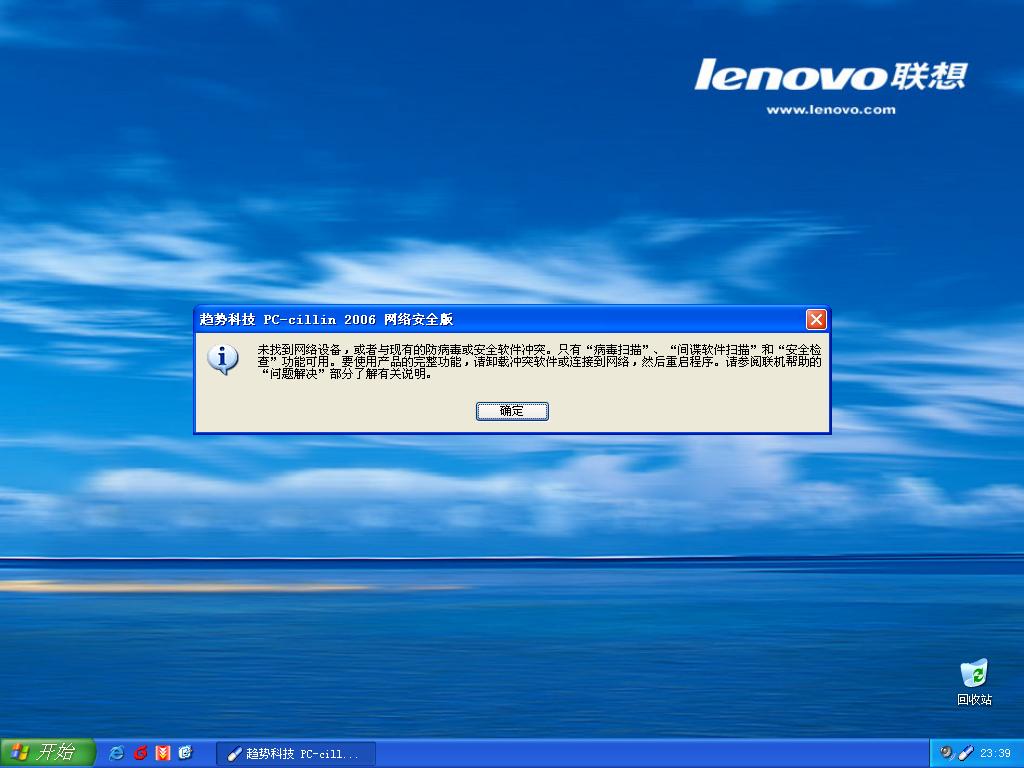The height and width of the screenshot is (768, 1024).
Task: Open the fourth quick launch icon beside the taskbar button
Action: click(185, 753)
